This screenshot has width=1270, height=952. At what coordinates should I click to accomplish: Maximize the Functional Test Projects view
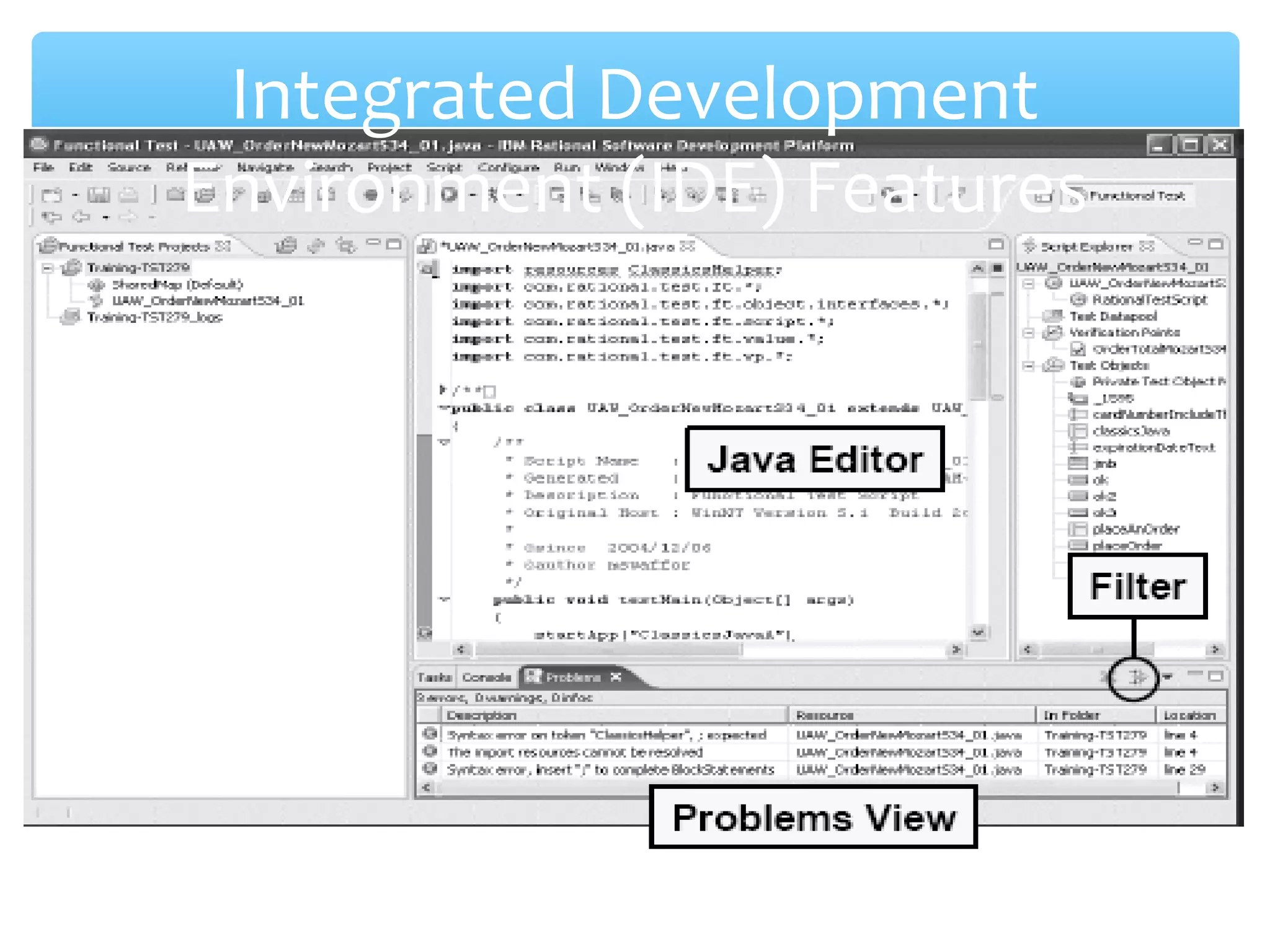(394, 244)
